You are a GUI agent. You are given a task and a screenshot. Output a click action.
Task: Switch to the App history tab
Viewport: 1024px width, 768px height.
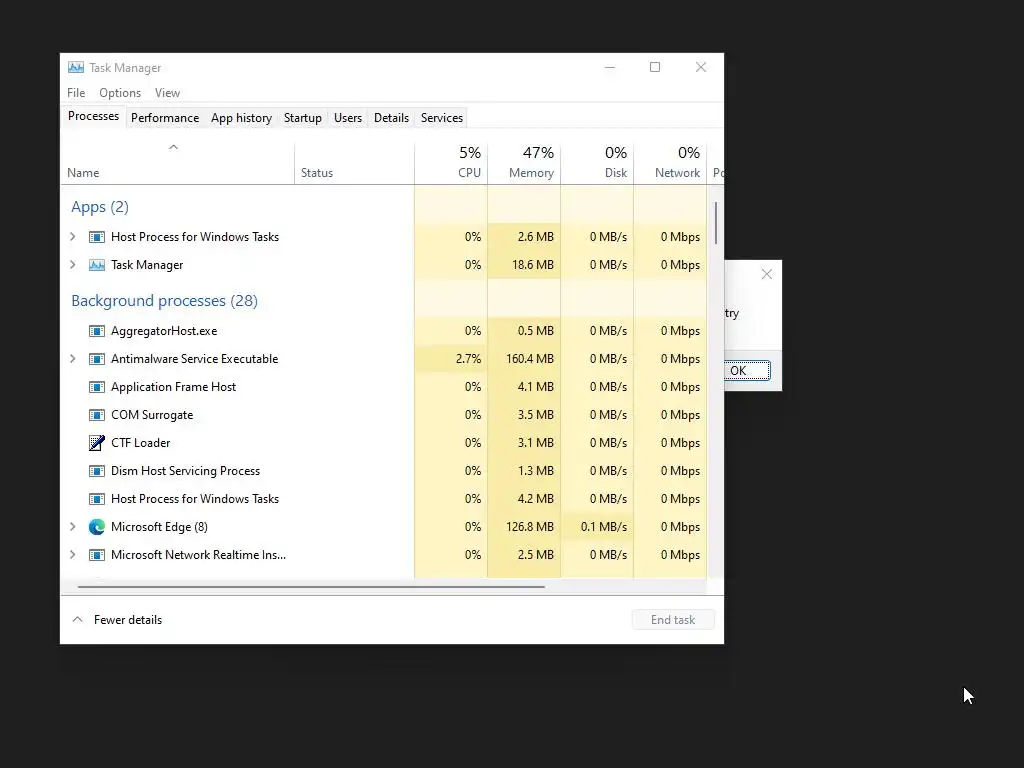(x=241, y=118)
